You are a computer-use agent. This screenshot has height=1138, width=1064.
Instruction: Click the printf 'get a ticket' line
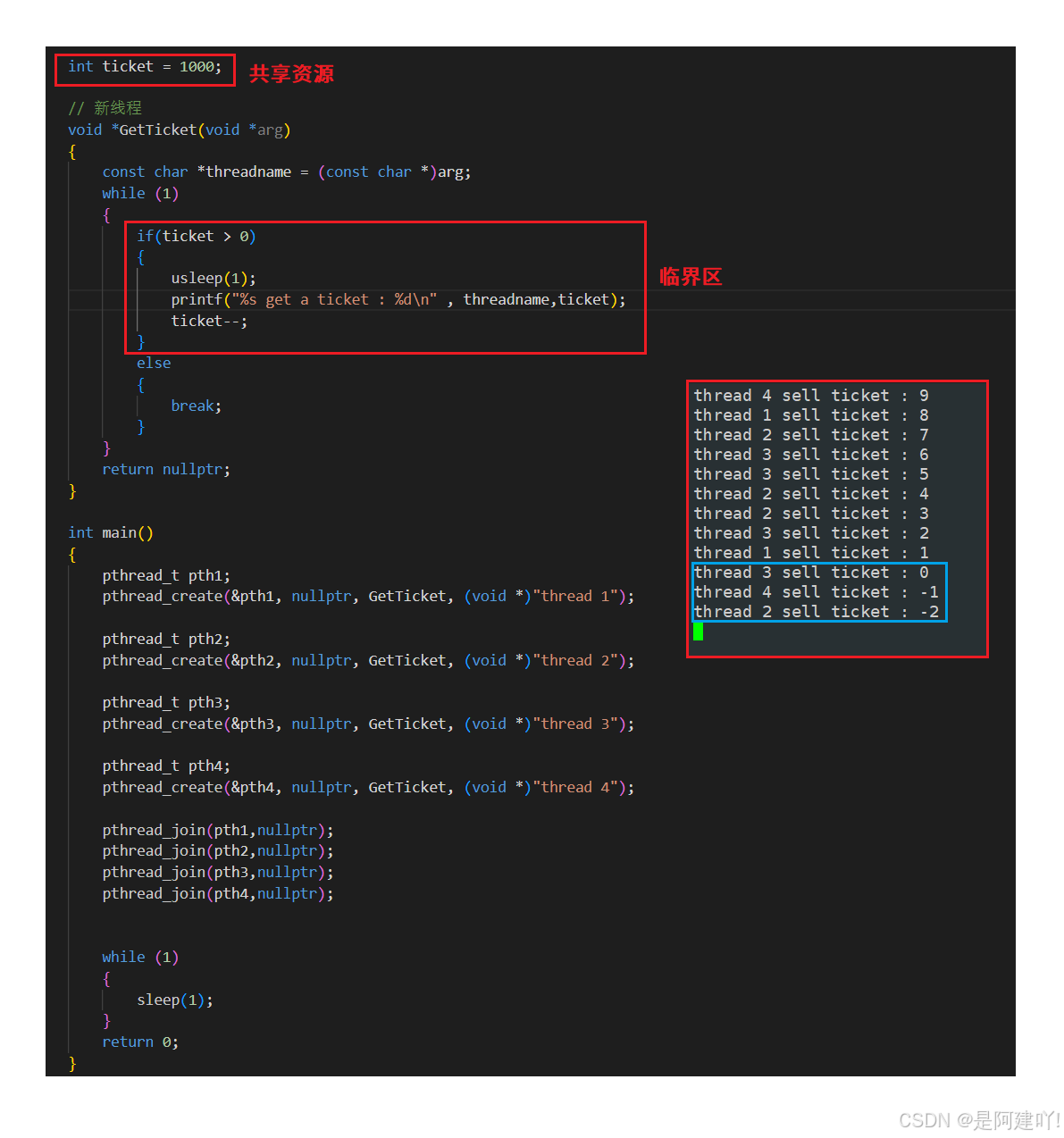[398, 299]
